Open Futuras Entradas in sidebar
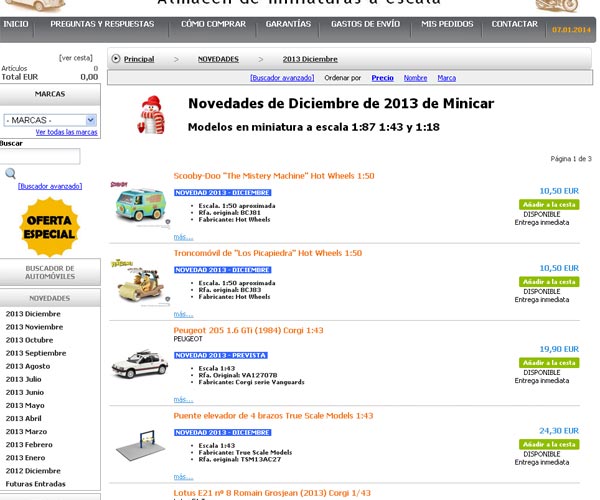Image resolution: width=600 pixels, height=500 pixels. (36, 484)
